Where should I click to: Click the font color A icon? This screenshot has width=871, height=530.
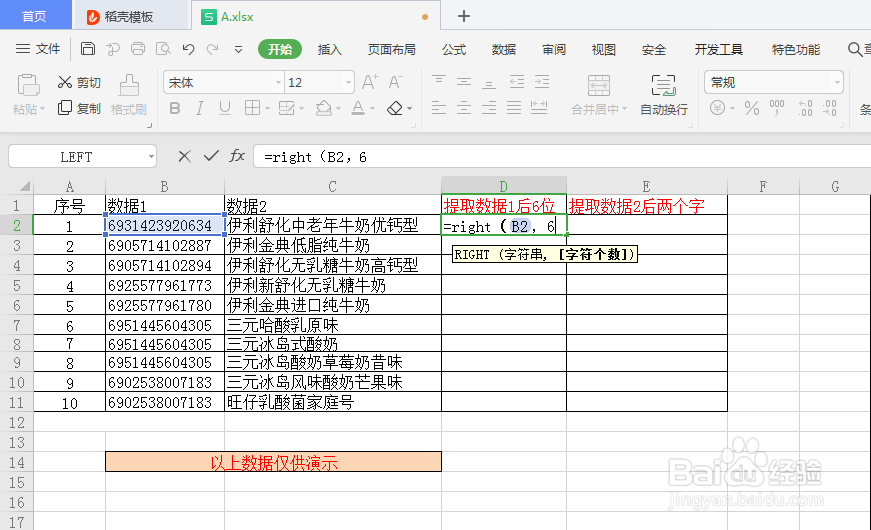pyautogui.click(x=358, y=108)
